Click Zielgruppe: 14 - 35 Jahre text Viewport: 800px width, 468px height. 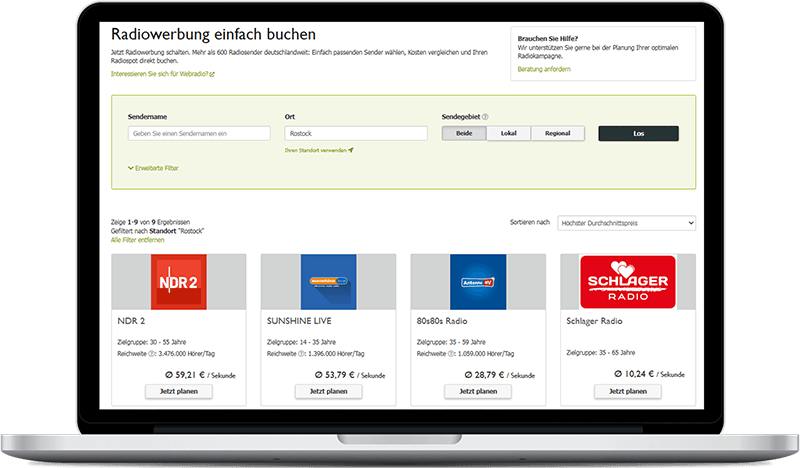tap(301, 342)
